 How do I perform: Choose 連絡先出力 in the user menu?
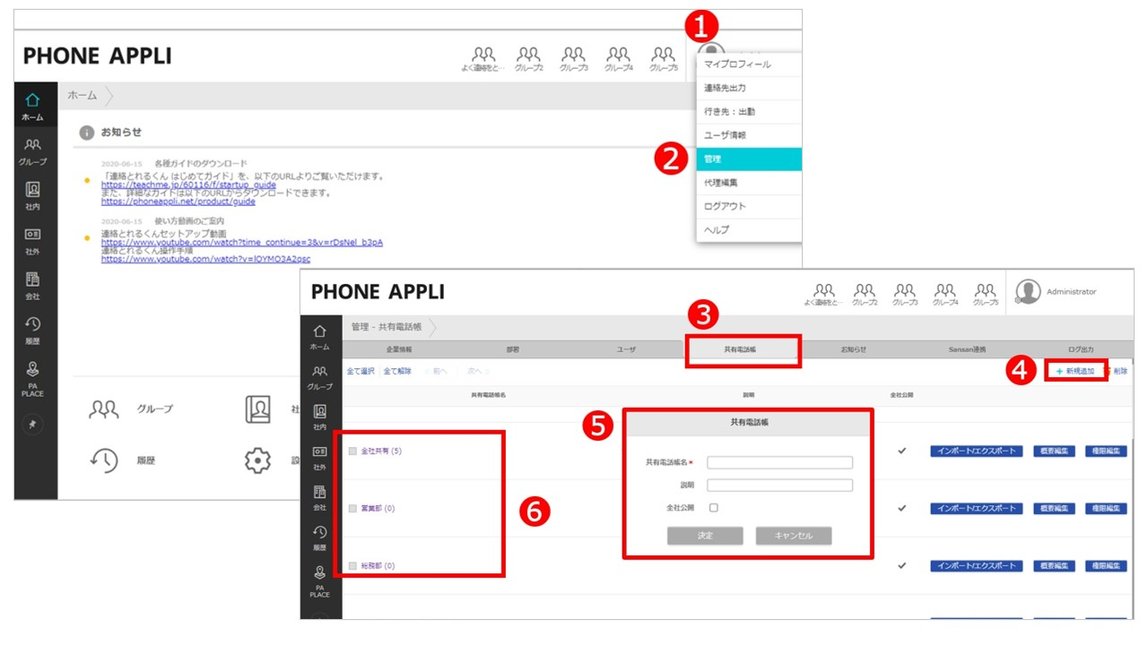pos(749,88)
